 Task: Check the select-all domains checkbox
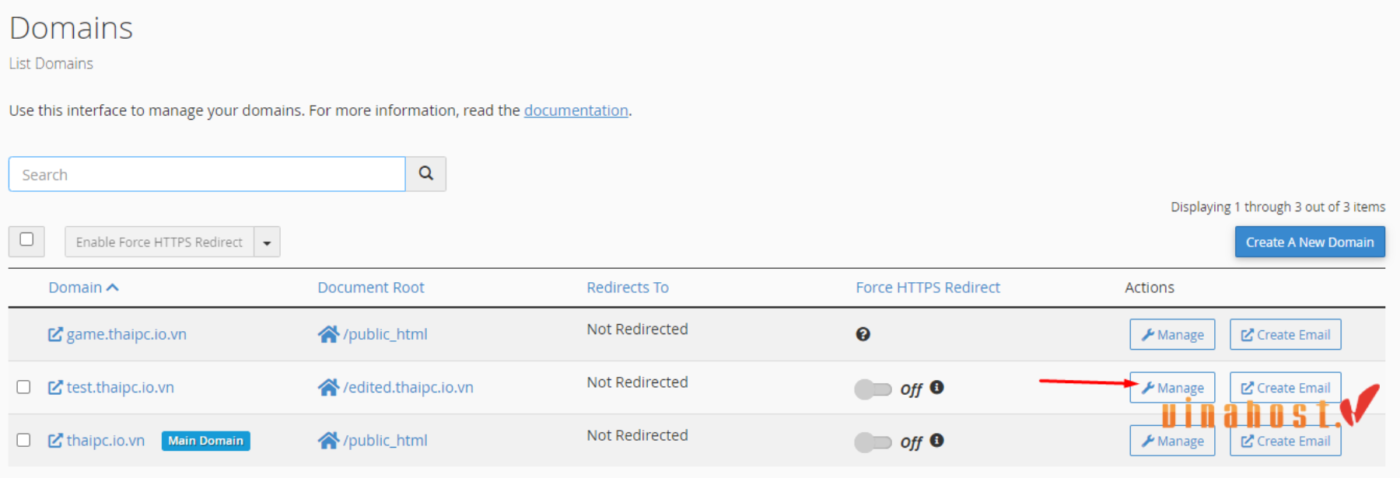click(27, 240)
